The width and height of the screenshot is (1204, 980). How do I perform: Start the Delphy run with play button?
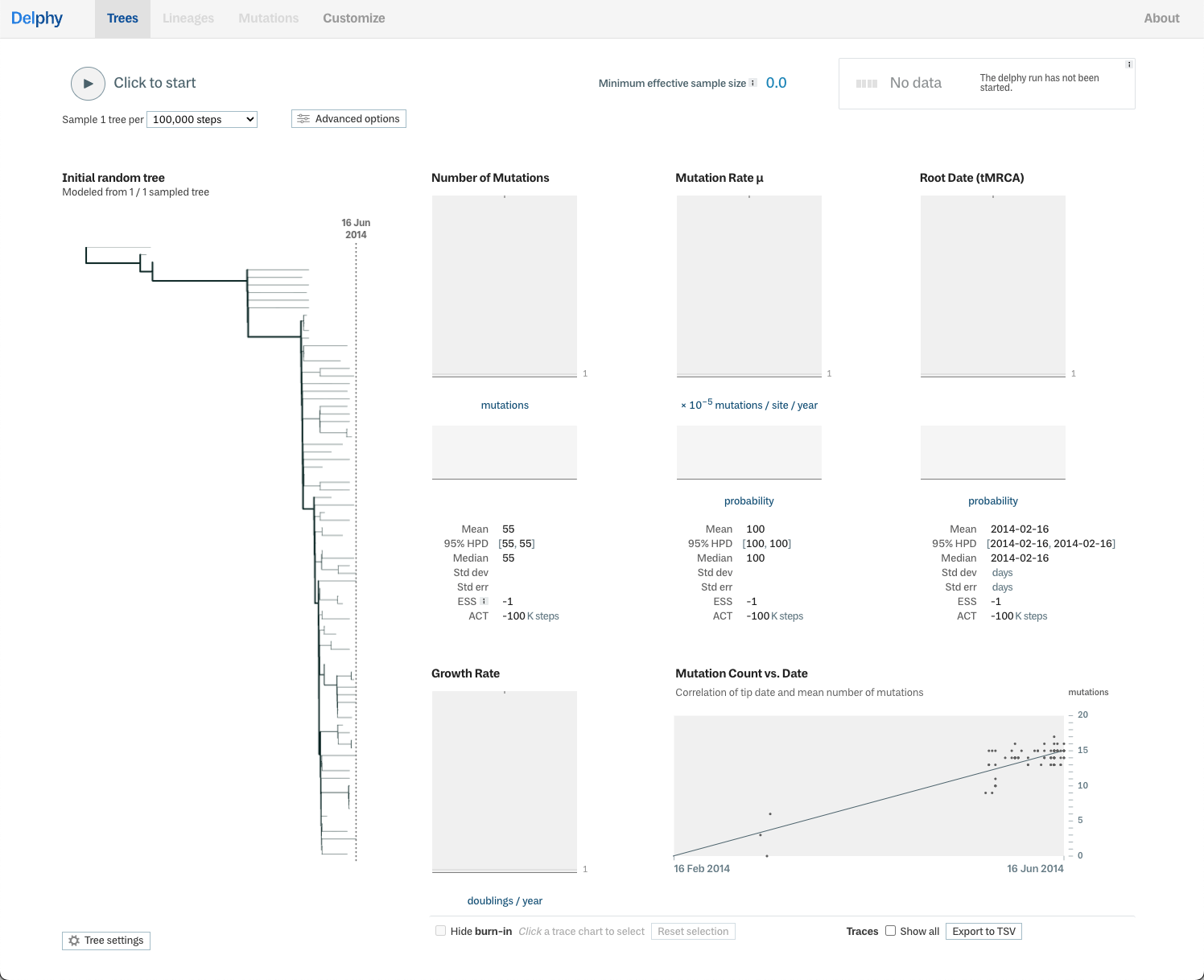coord(88,83)
